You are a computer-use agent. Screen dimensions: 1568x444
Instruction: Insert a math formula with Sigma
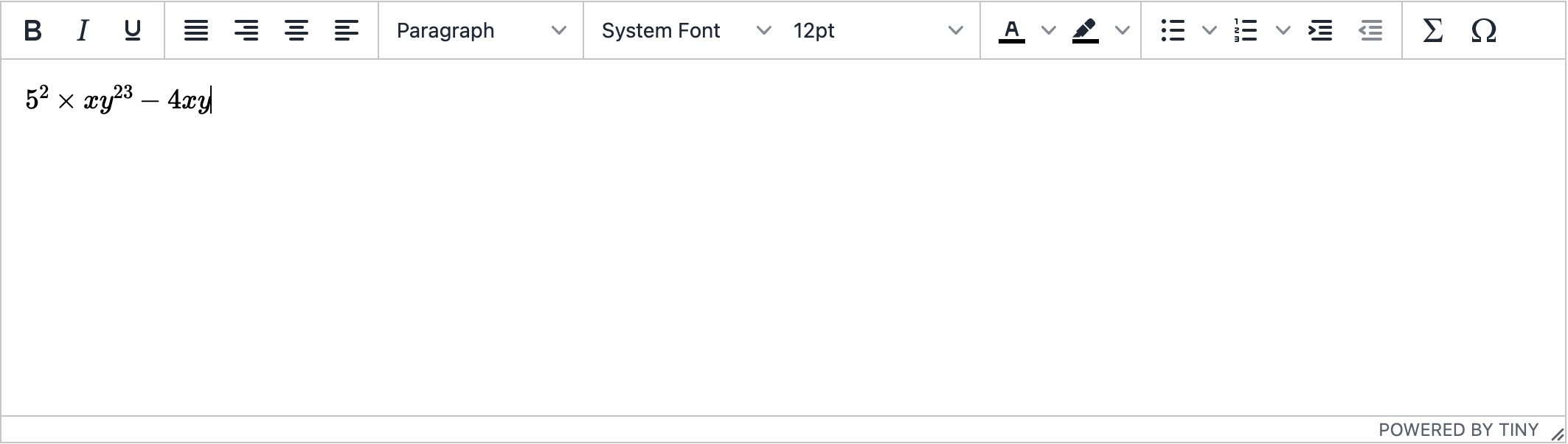coord(1432,30)
